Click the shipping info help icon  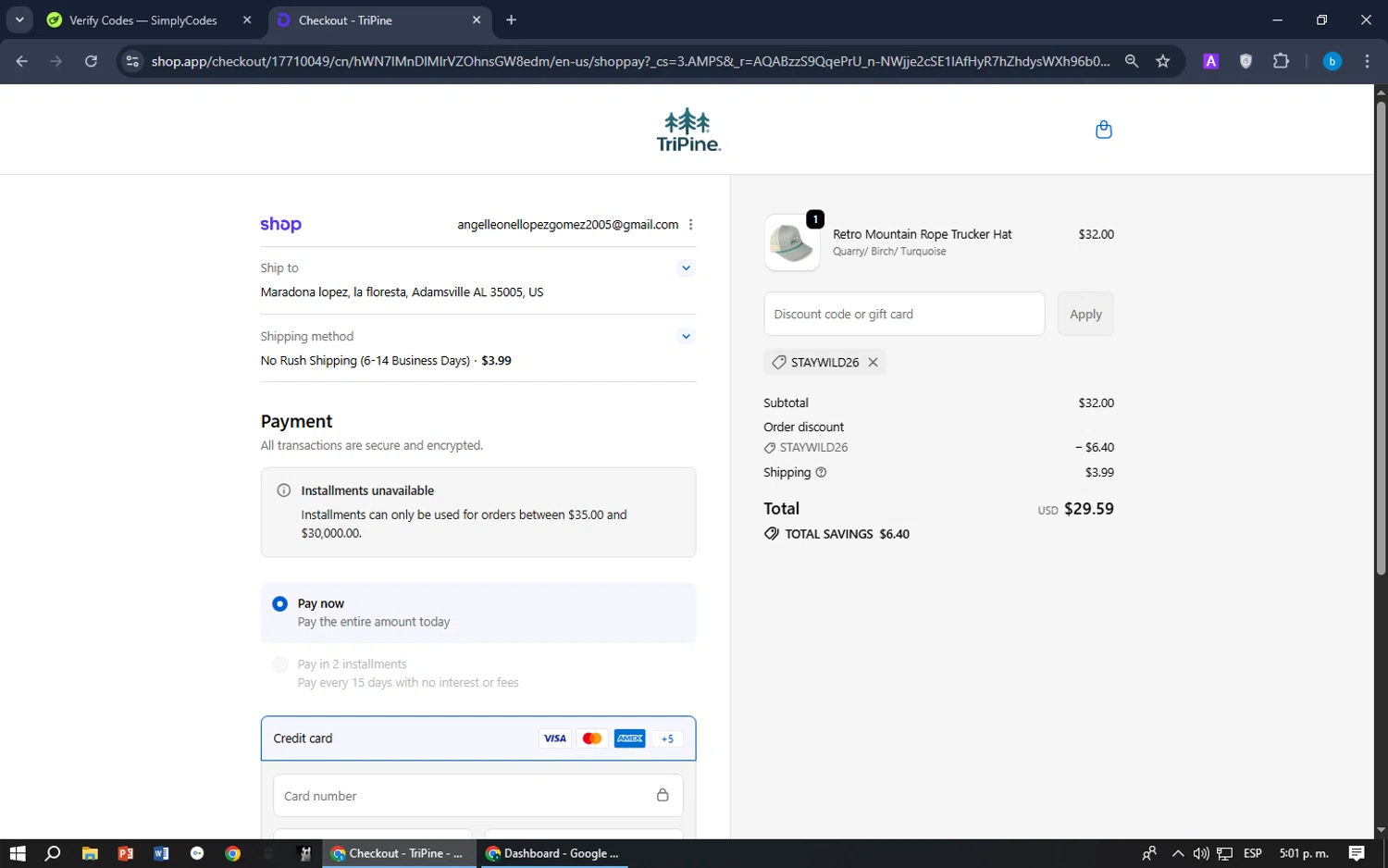click(821, 472)
